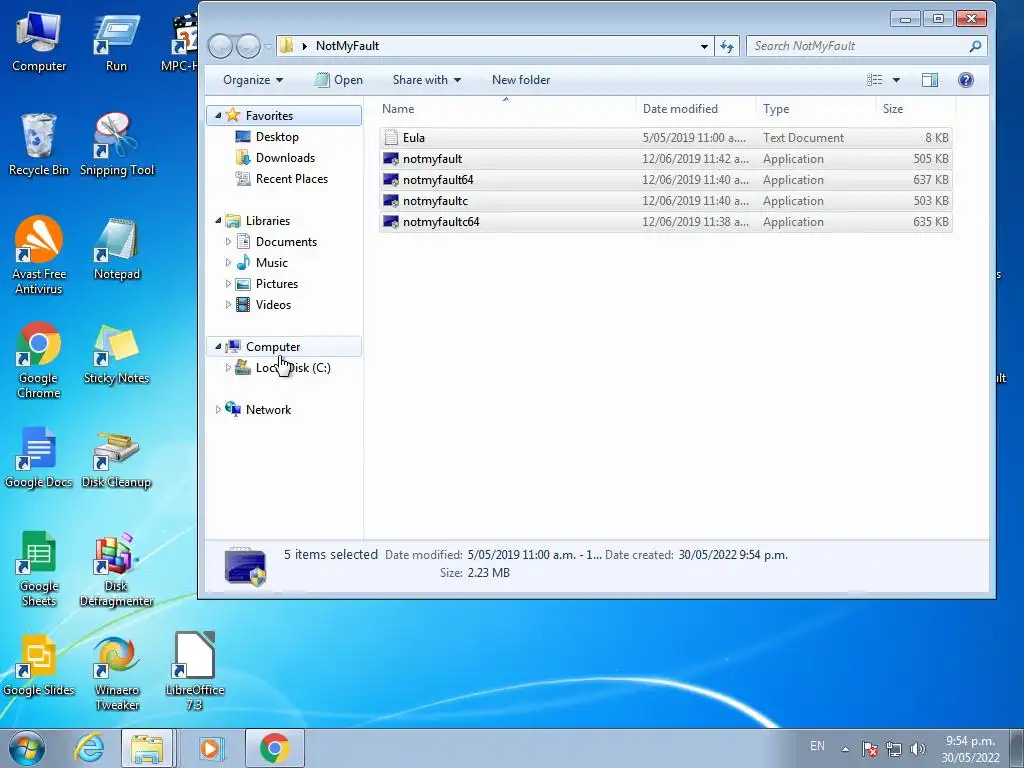Screen dimensions: 1024x768
Task: Open the Share with menu
Action: [x=426, y=80]
